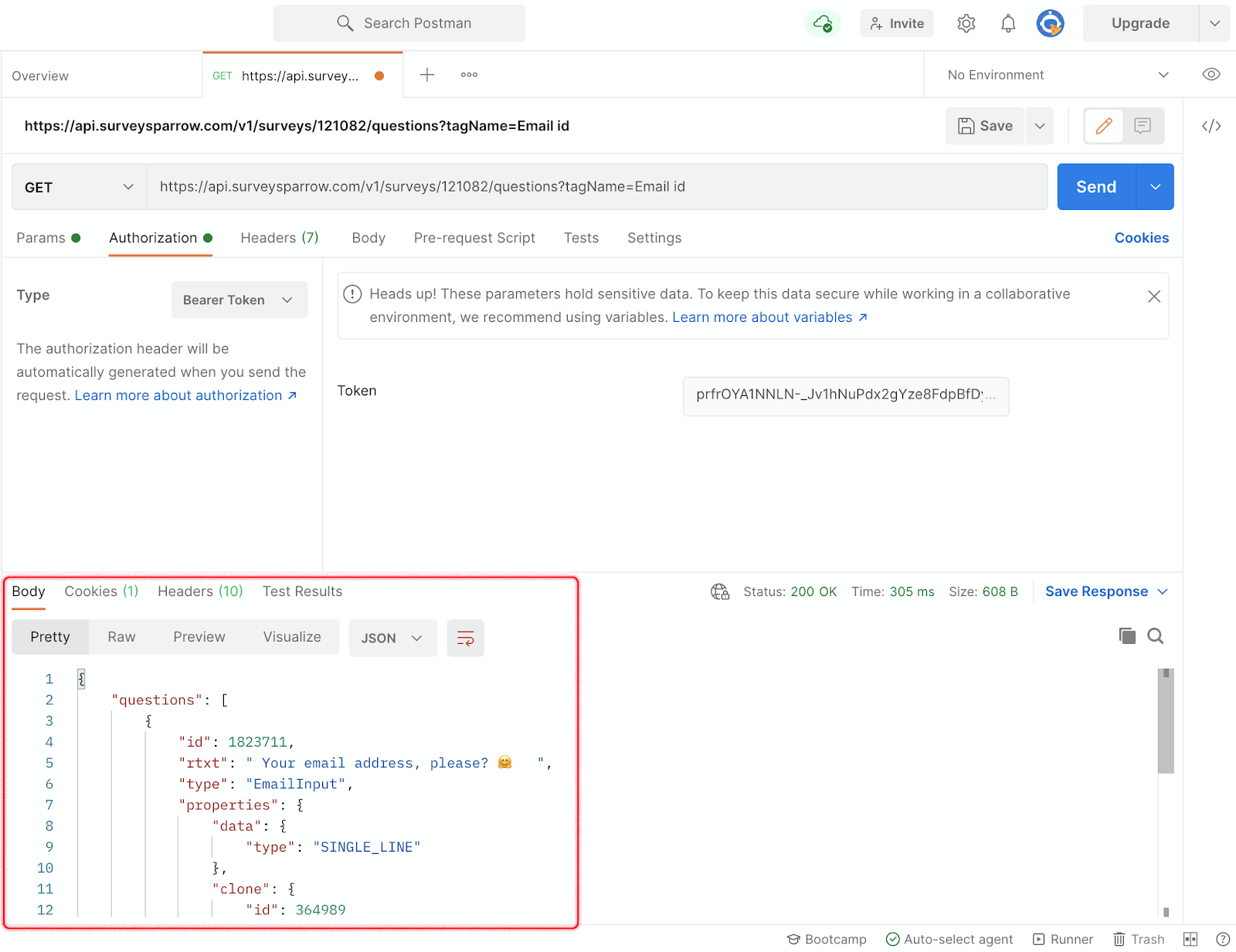This screenshot has height=952, width=1236.
Task: Open the tab options ellipsis
Action: tap(469, 75)
